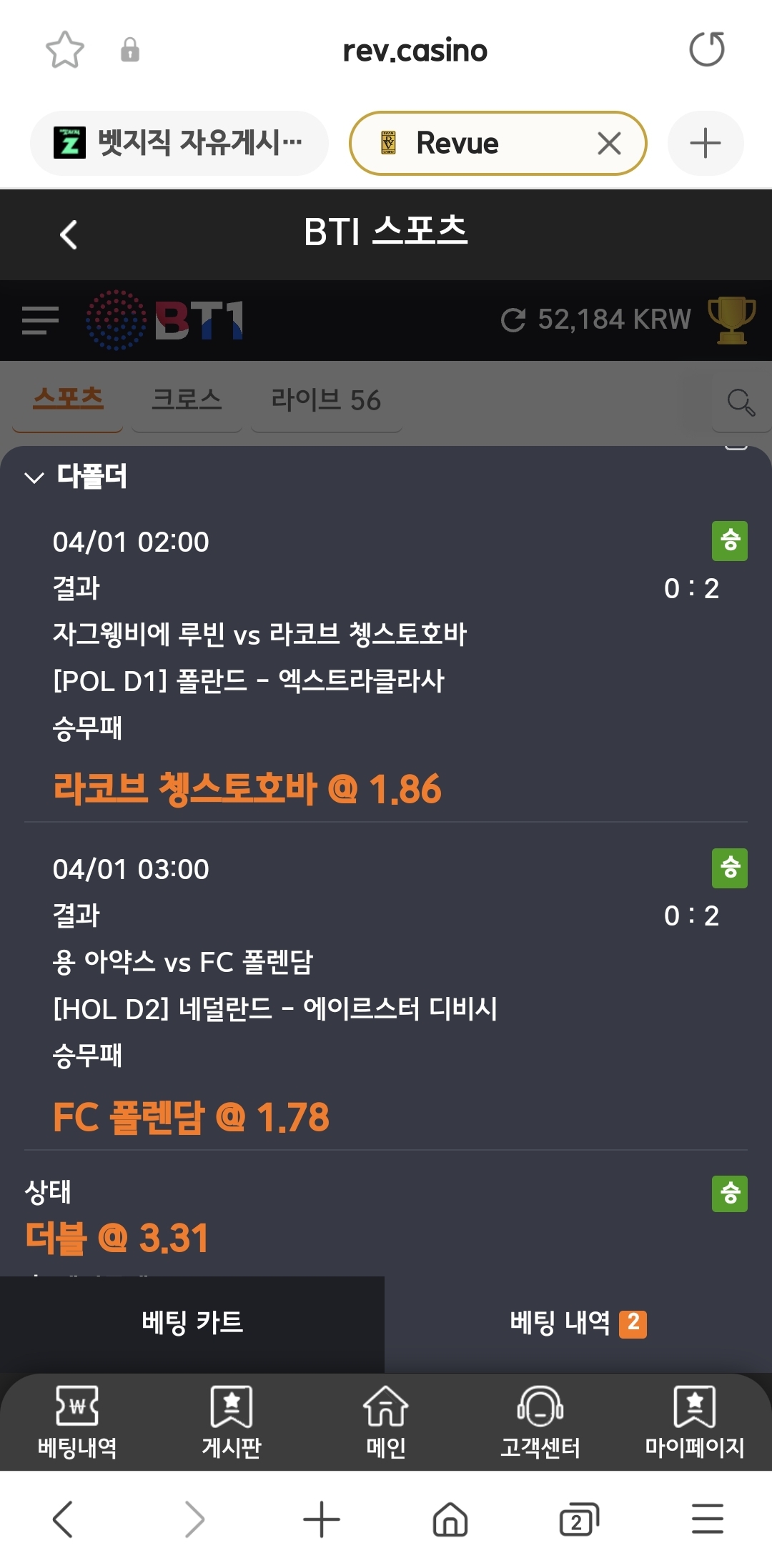The width and height of the screenshot is (772, 1568).
Task: Show 베팅 내역 with 2 badge
Action: tap(578, 1323)
